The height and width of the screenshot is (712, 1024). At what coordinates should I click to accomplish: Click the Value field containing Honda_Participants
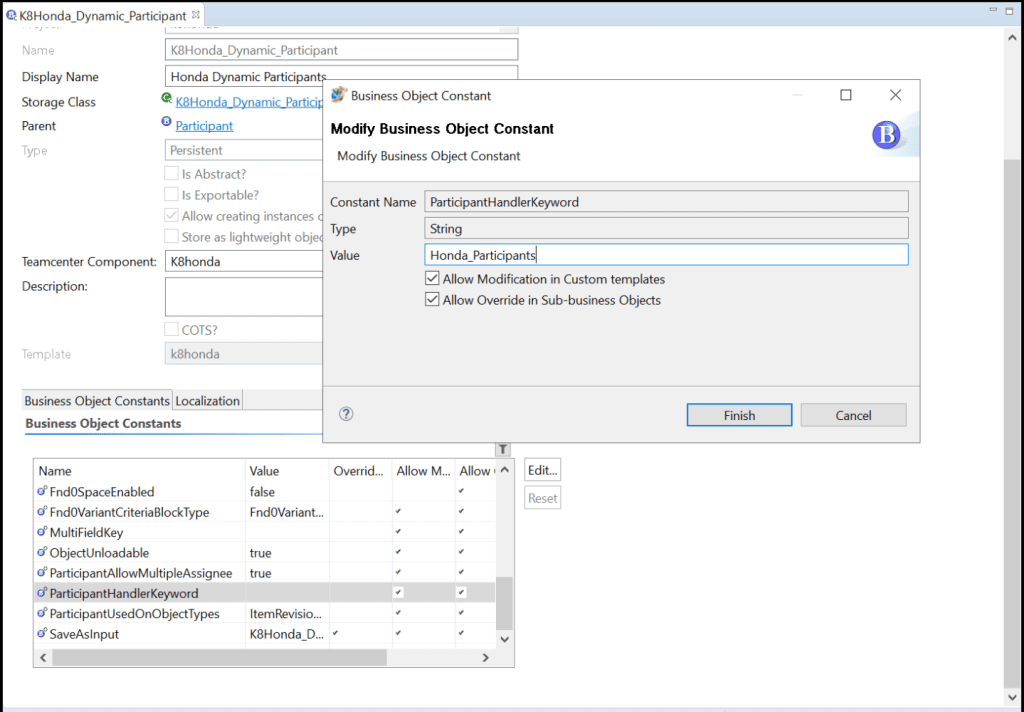(666, 255)
